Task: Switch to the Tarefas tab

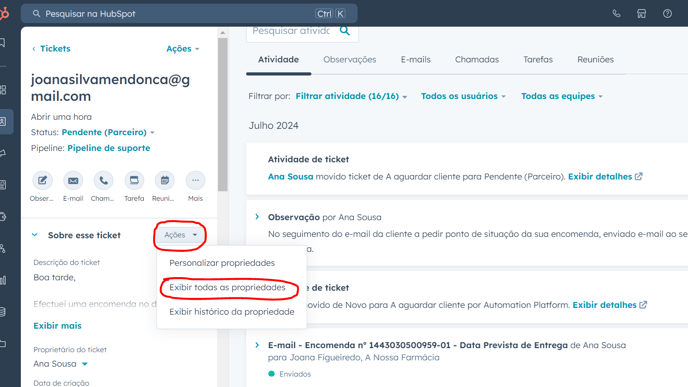Action: (538, 60)
